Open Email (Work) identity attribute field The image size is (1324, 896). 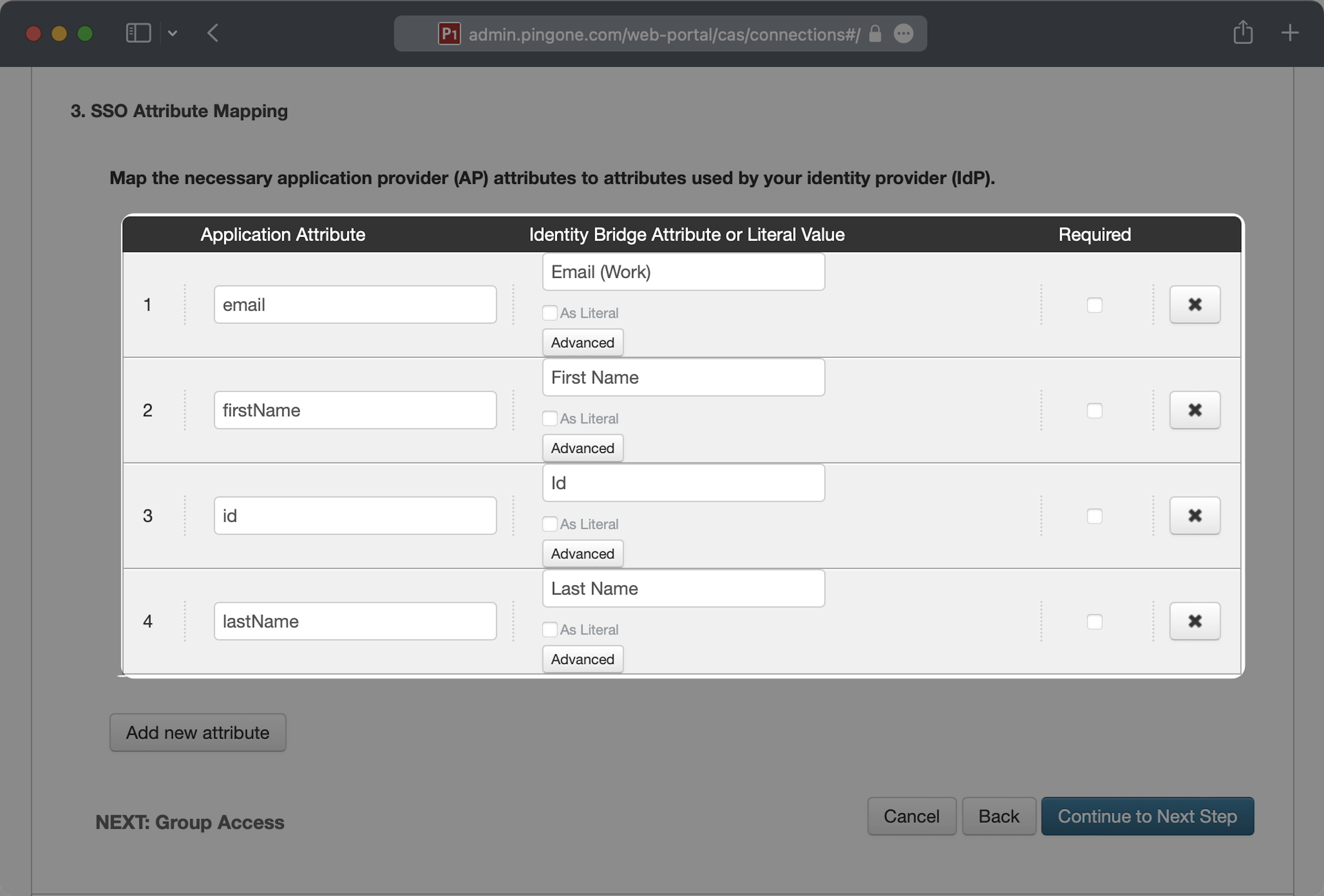point(683,272)
